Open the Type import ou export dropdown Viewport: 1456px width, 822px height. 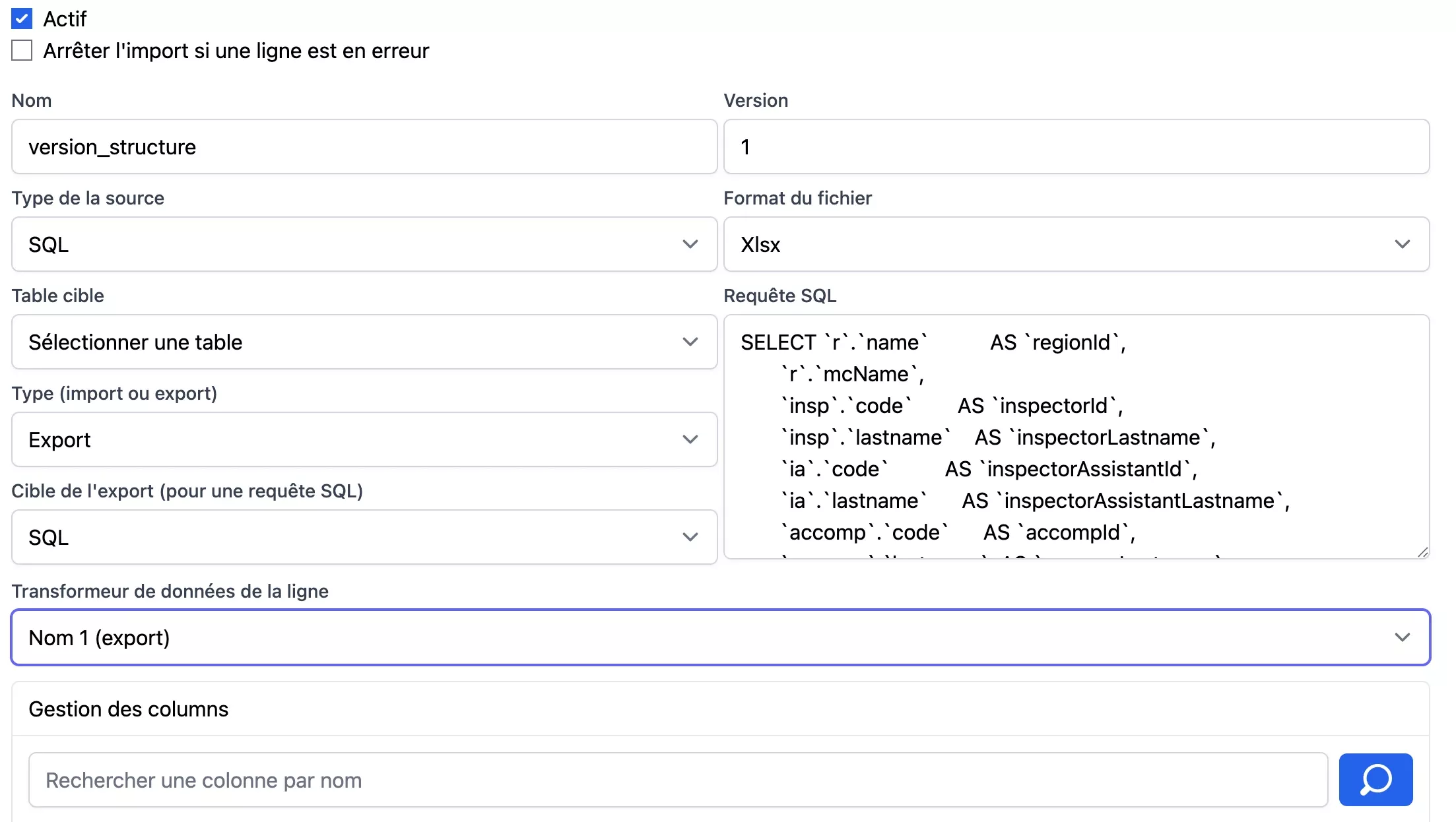click(364, 439)
